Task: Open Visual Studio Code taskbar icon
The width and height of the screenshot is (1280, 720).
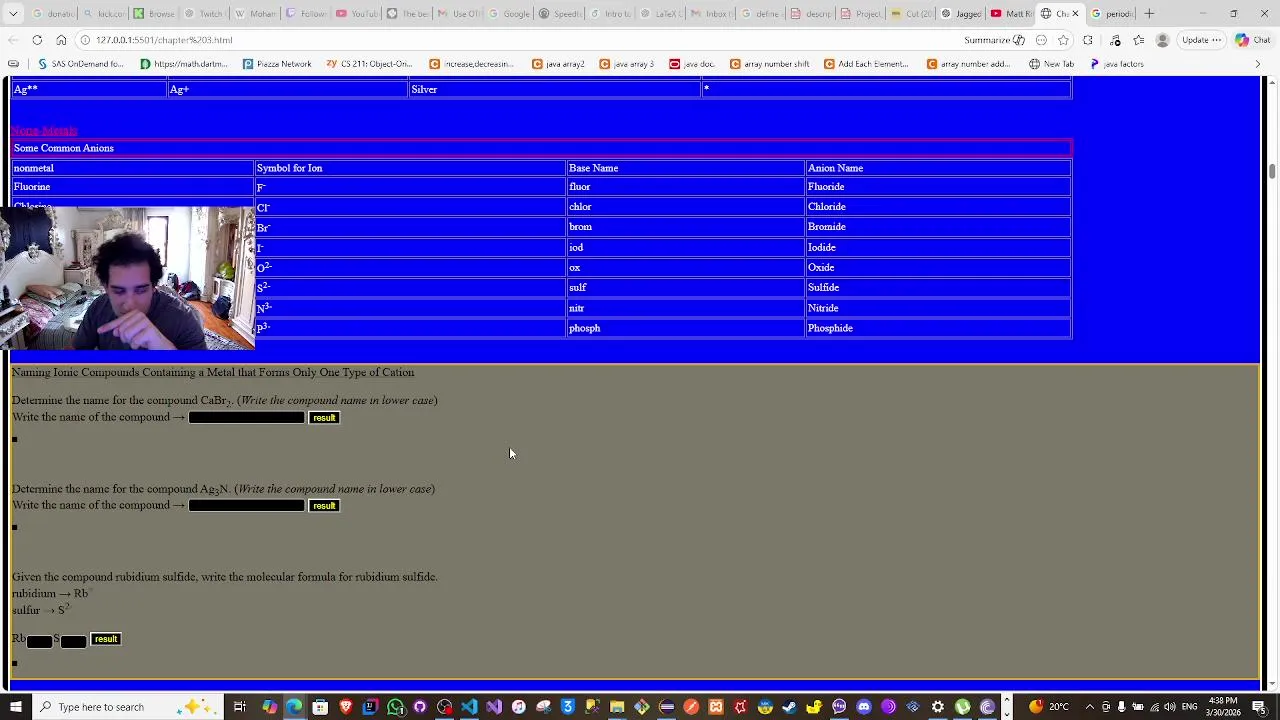Action: coord(469,707)
